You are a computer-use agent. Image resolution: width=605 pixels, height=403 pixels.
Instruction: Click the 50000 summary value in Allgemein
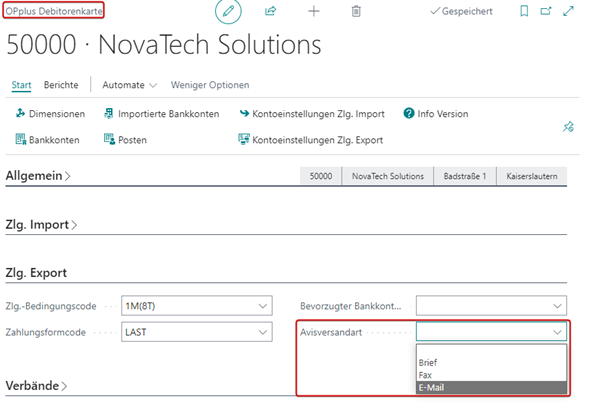321,176
